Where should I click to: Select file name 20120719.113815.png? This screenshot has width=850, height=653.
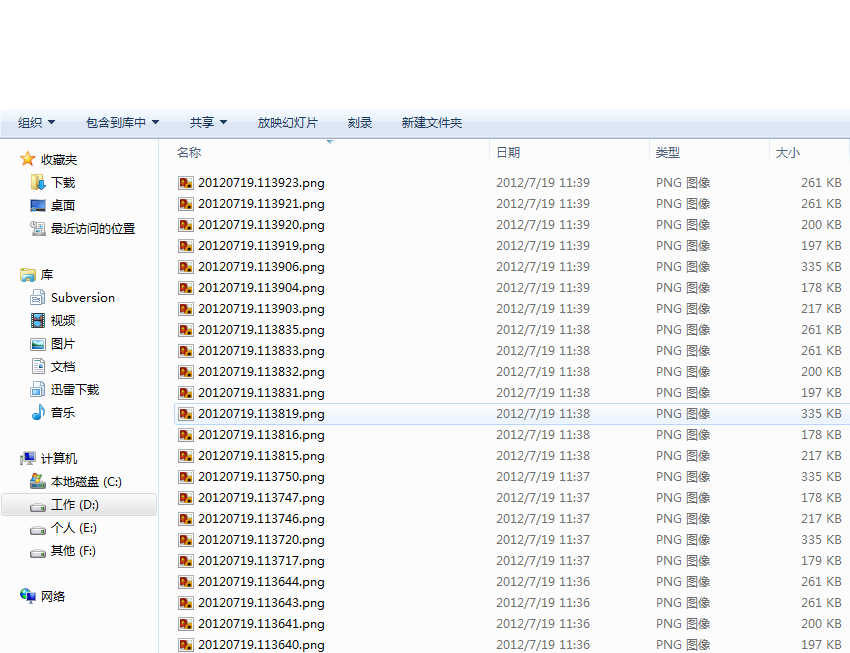pyautogui.click(x=261, y=456)
